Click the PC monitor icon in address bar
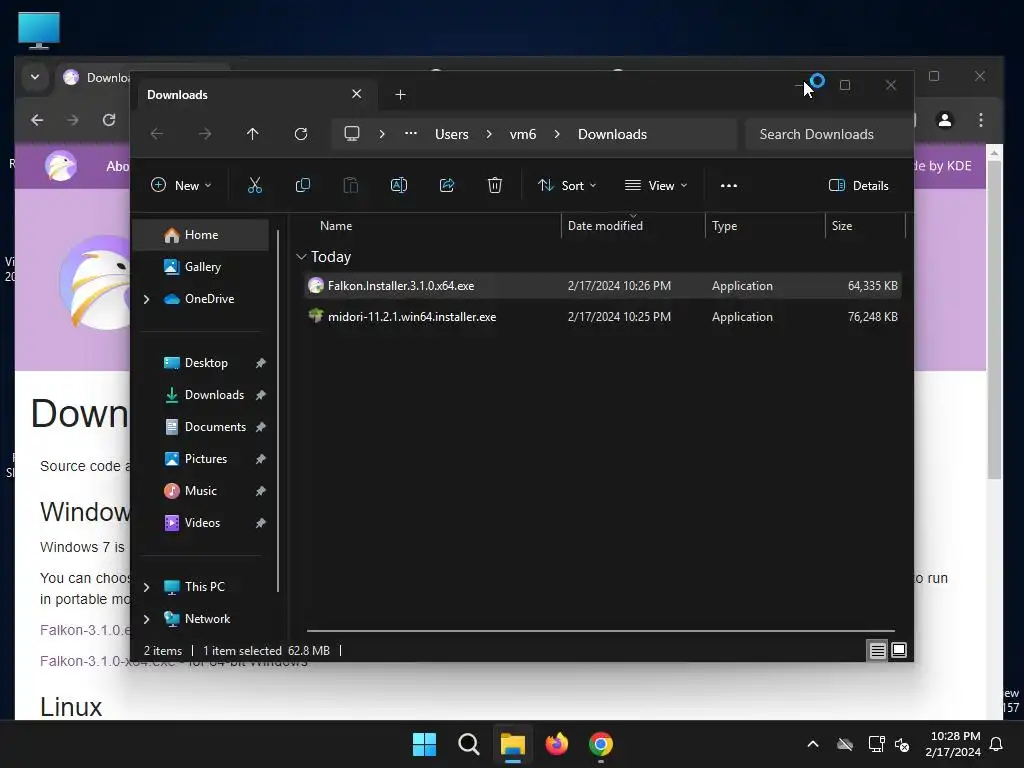Image resolution: width=1024 pixels, height=768 pixels. point(352,134)
